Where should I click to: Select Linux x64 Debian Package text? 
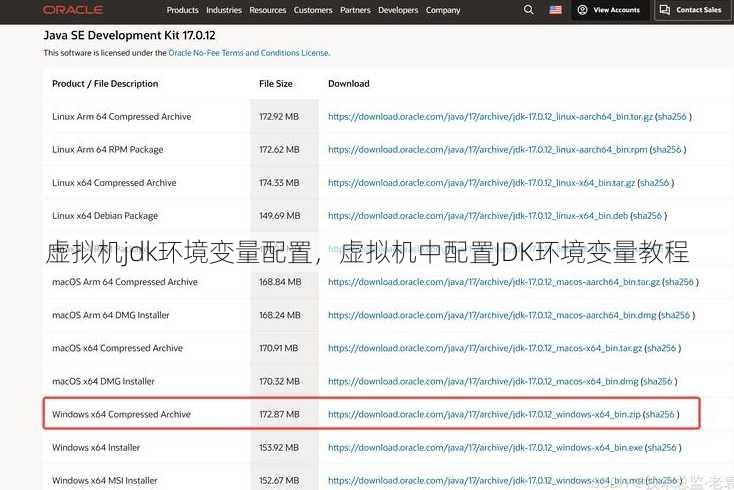(x=105, y=216)
